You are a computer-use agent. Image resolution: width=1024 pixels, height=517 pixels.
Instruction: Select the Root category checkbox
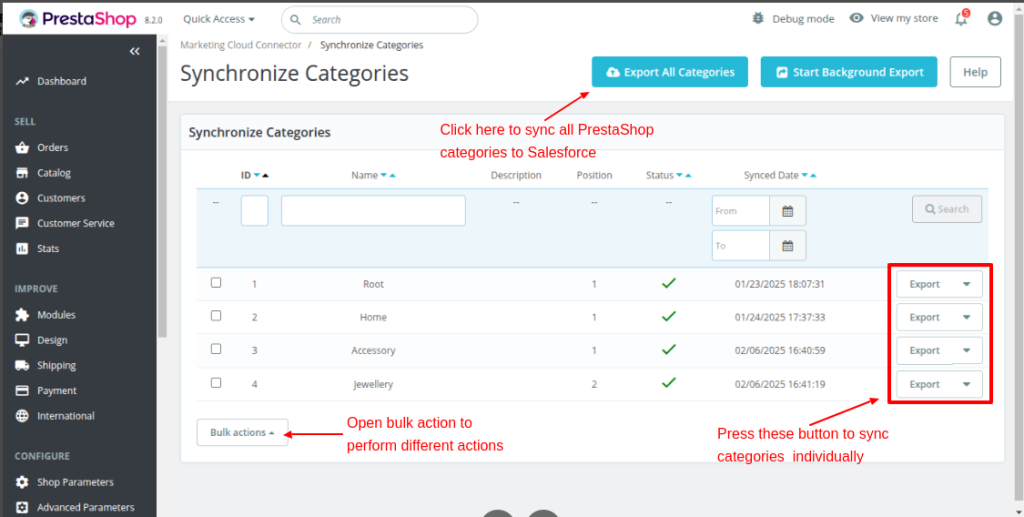point(216,283)
